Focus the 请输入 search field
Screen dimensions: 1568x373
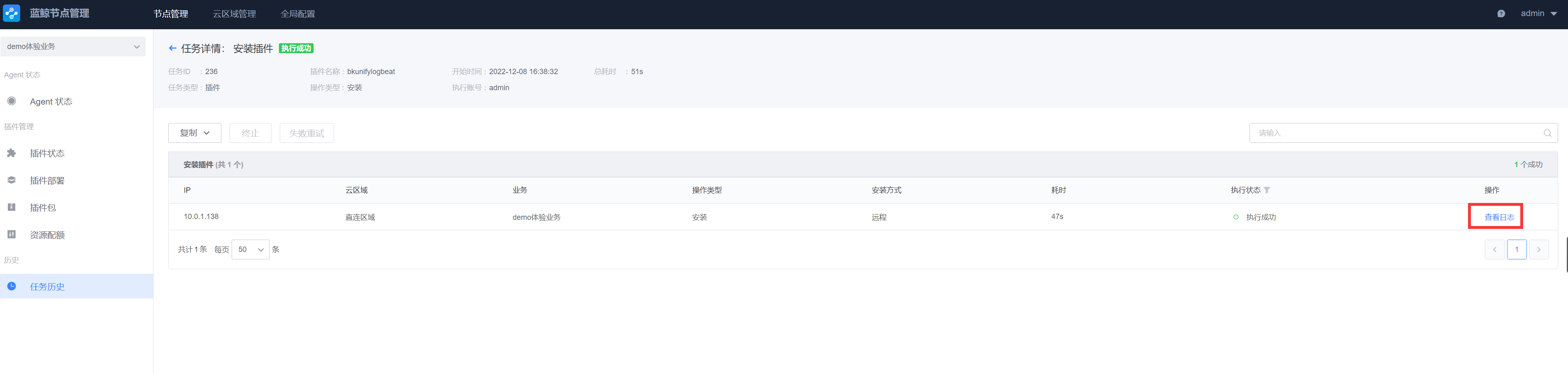pyautogui.click(x=1394, y=133)
